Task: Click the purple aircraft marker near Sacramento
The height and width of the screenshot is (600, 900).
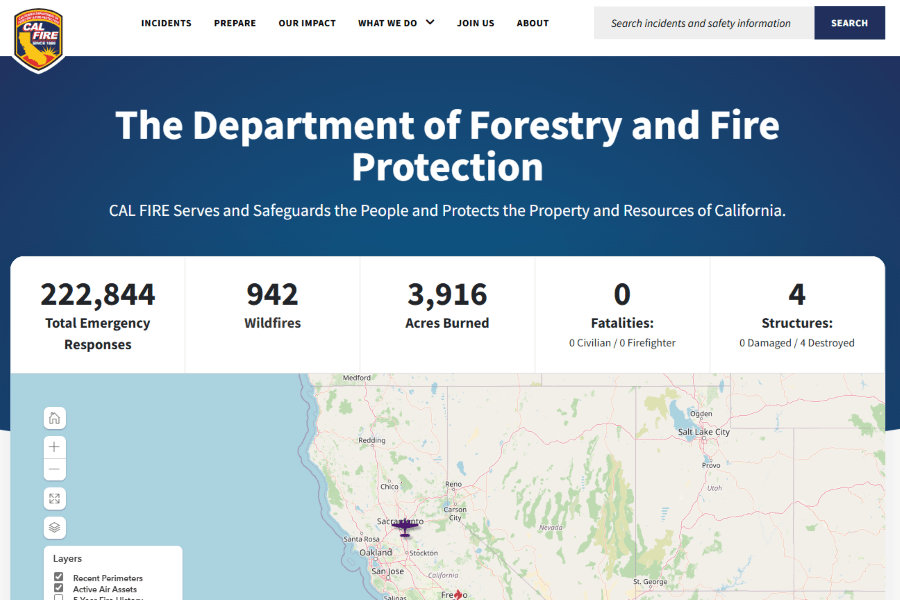Action: [x=405, y=527]
